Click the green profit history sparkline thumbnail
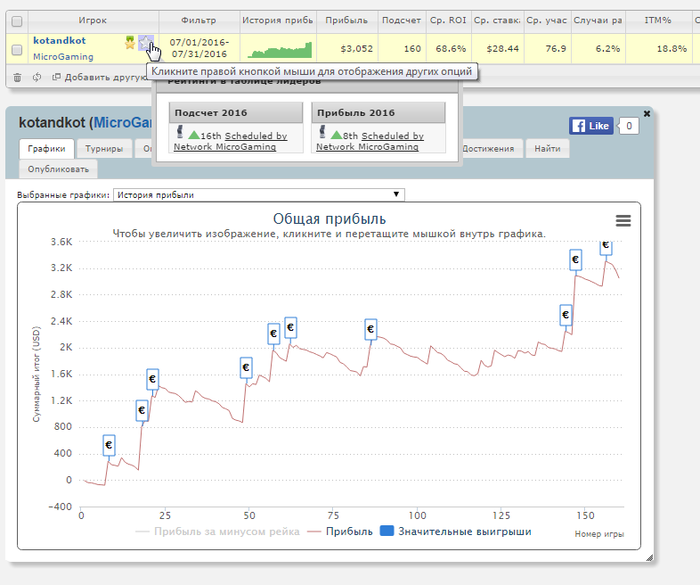The height and width of the screenshot is (585, 700). coord(280,50)
